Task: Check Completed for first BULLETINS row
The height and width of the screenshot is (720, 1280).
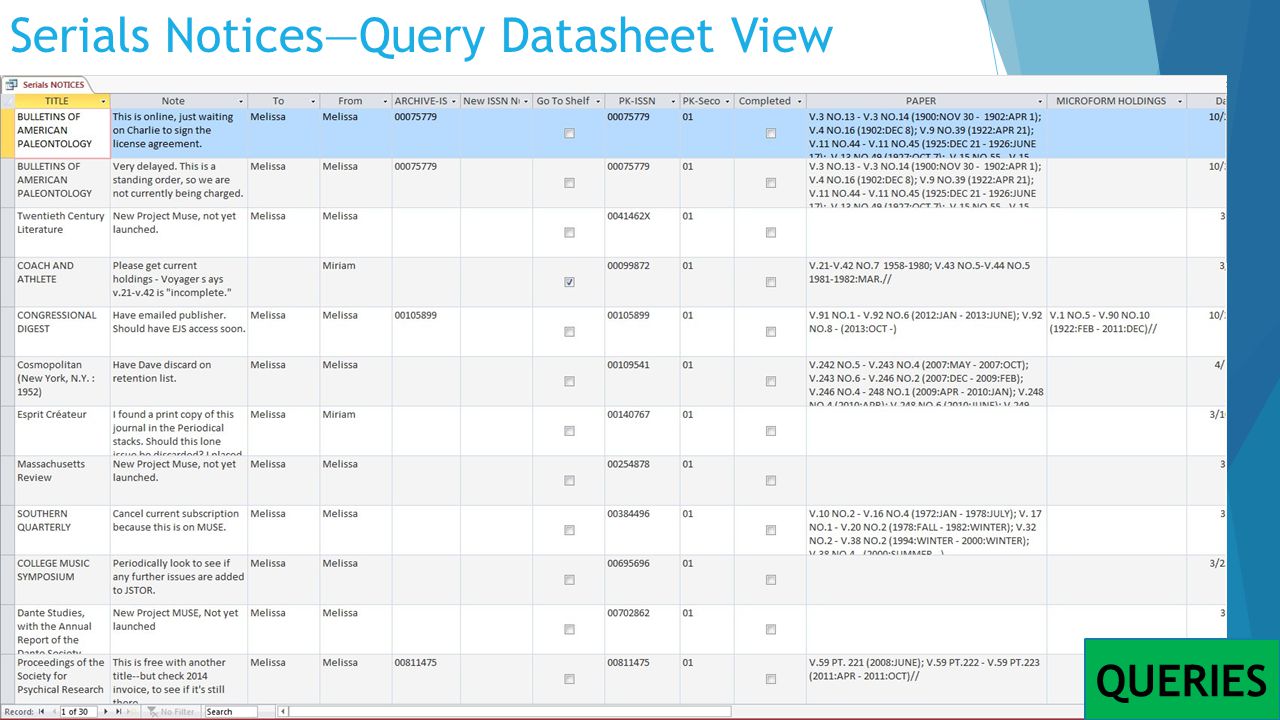Action: click(771, 133)
